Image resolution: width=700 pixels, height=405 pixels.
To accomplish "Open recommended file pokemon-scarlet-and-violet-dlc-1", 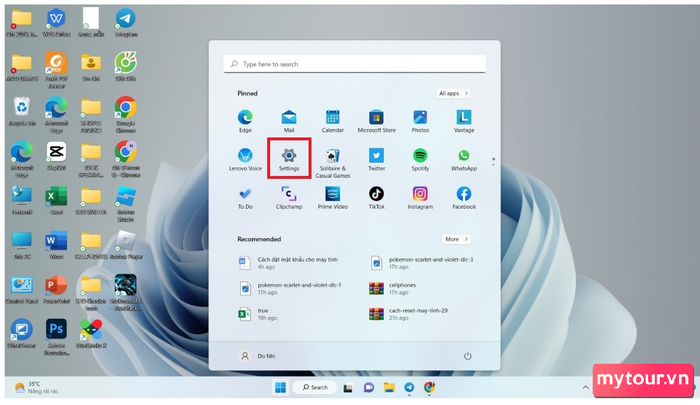I will 290,288.
